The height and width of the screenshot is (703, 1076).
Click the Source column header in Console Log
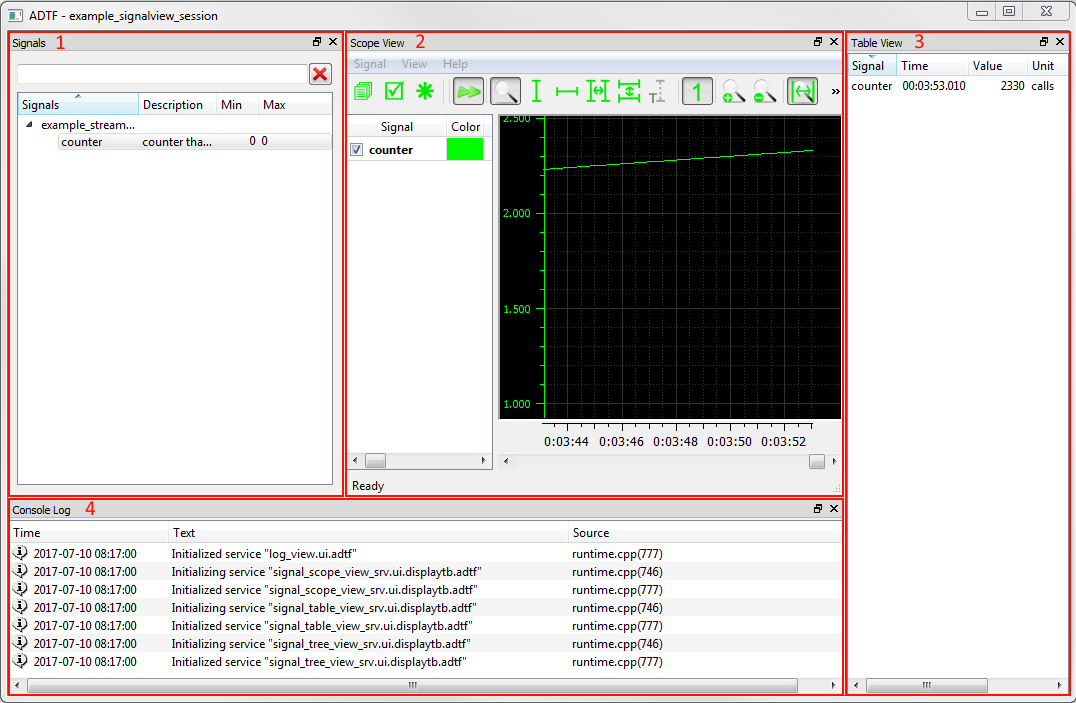[x=705, y=533]
